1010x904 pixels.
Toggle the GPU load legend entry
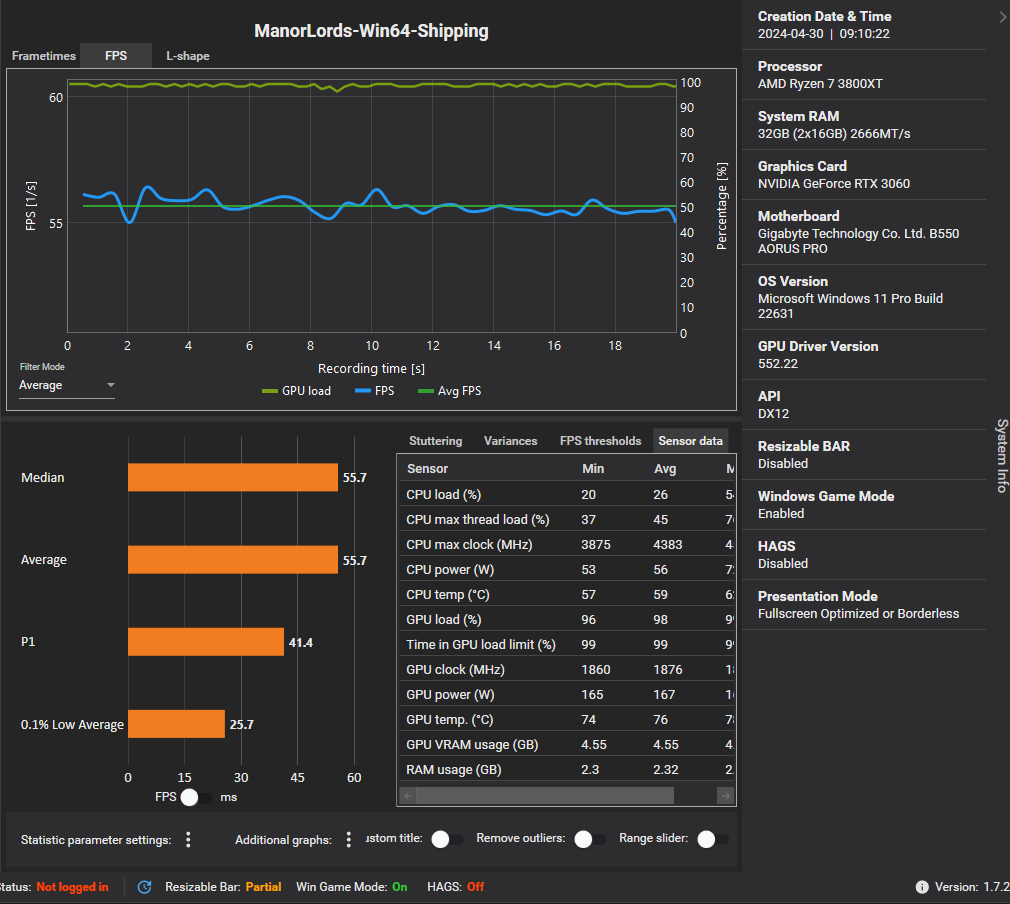(x=296, y=391)
